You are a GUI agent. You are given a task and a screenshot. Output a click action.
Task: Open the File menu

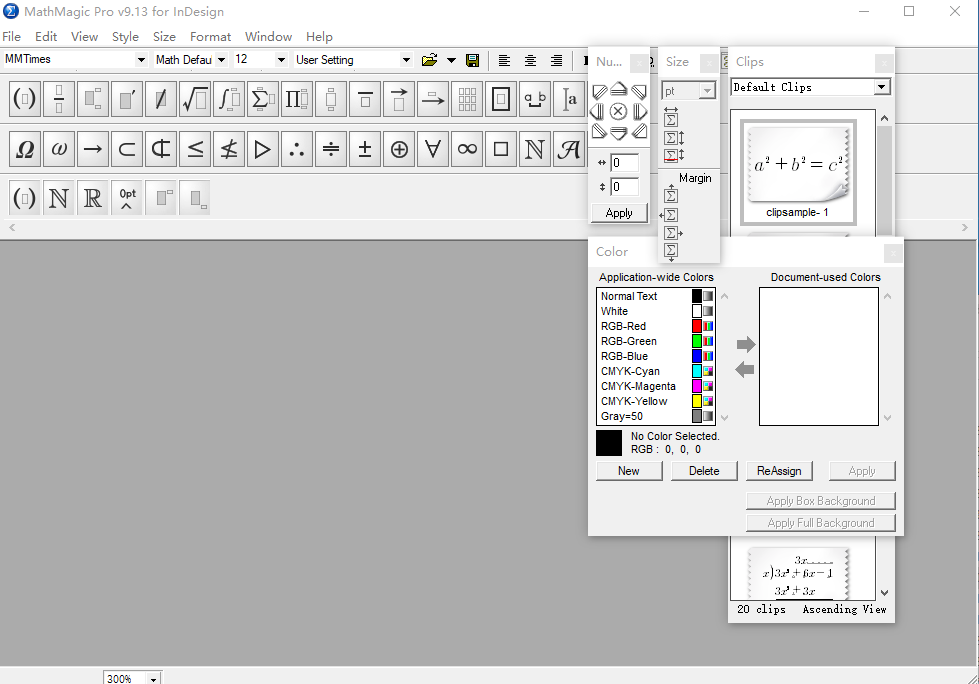[x=11, y=37]
